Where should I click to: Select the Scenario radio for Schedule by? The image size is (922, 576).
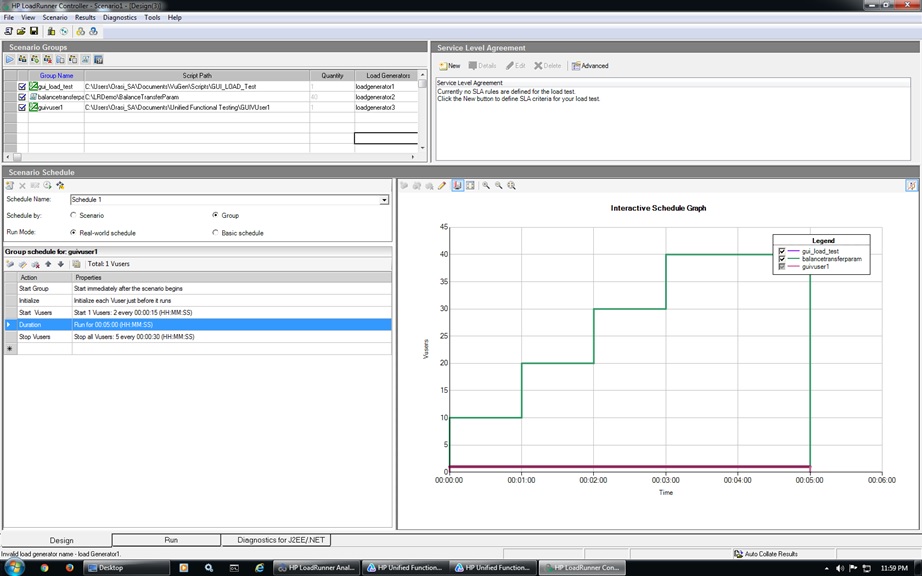tap(74, 215)
